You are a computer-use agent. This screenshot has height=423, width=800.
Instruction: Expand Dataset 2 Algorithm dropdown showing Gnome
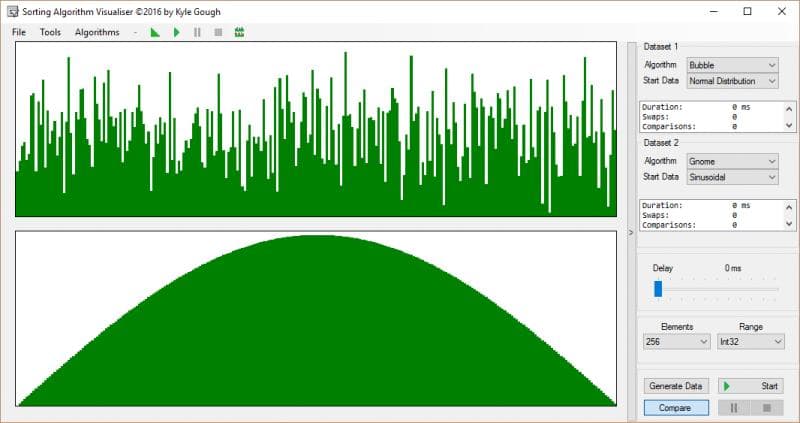pyautogui.click(x=732, y=161)
